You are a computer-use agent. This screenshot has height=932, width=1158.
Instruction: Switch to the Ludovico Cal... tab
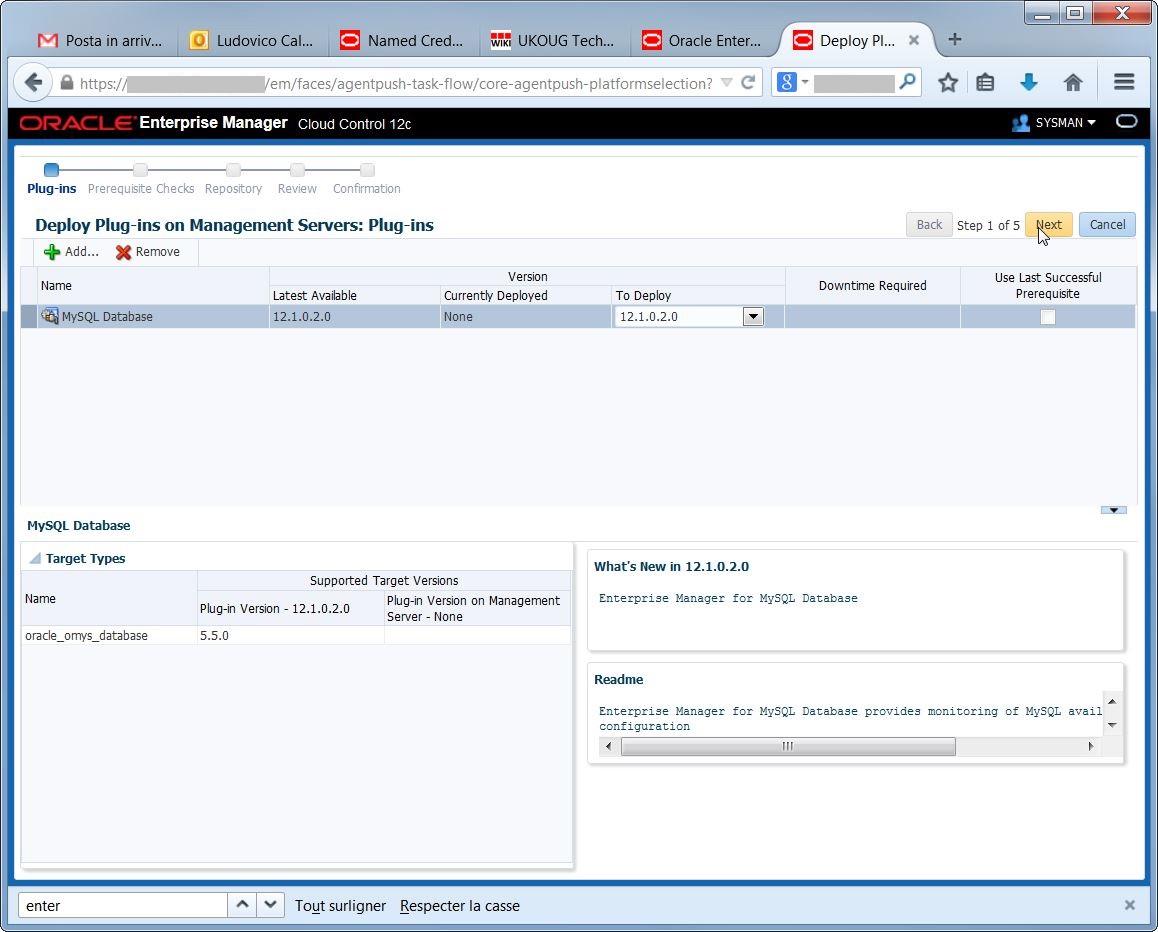(251, 41)
